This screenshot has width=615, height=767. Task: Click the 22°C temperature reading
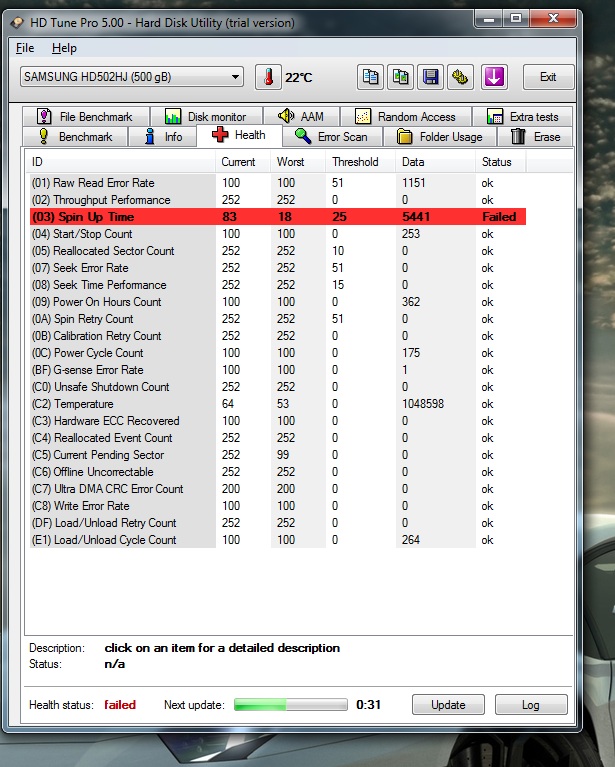(298, 77)
